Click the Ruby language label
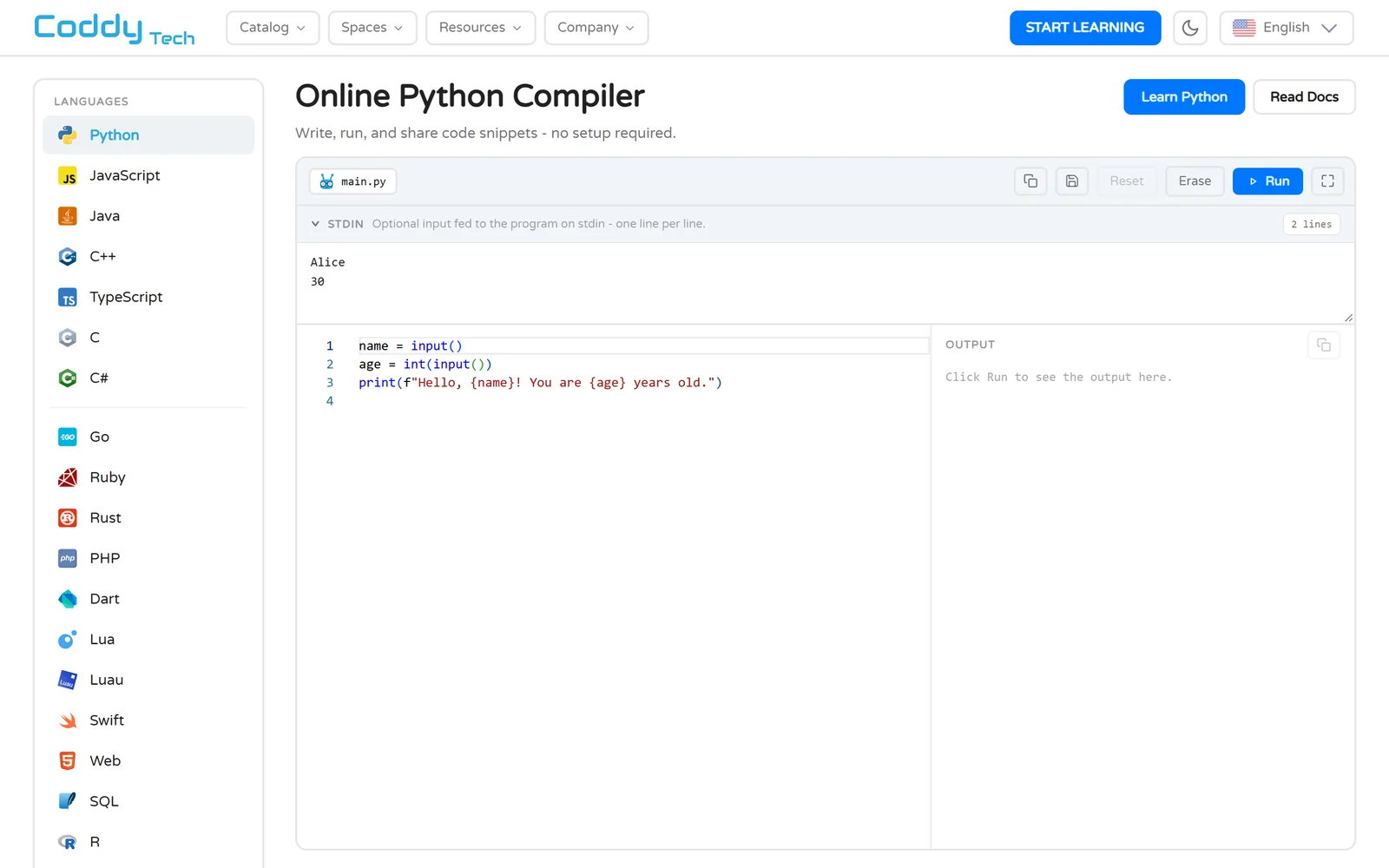1389x868 pixels. point(108,477)
